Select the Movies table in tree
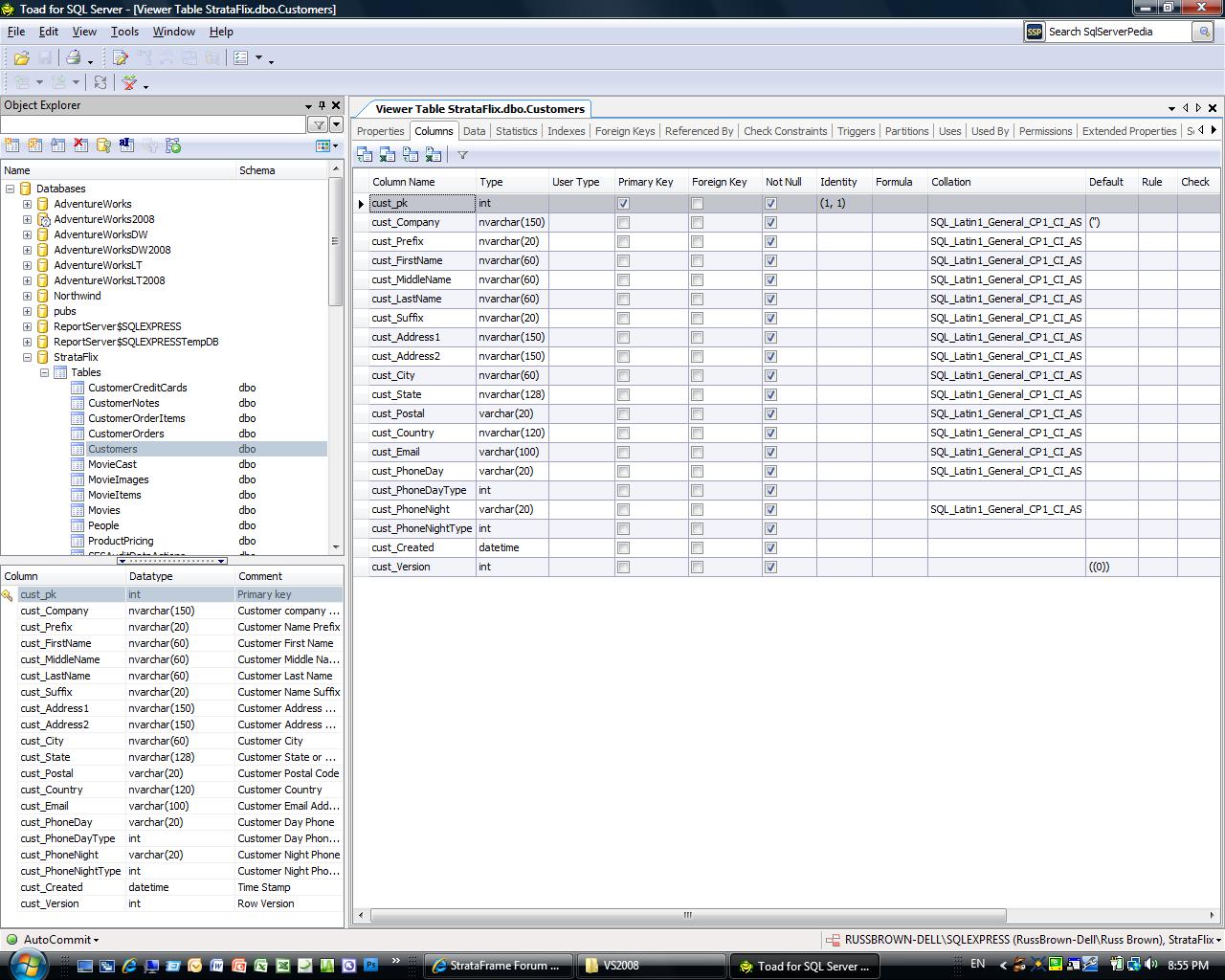Viewport: 1225px width, 980px height. [104, 510]
